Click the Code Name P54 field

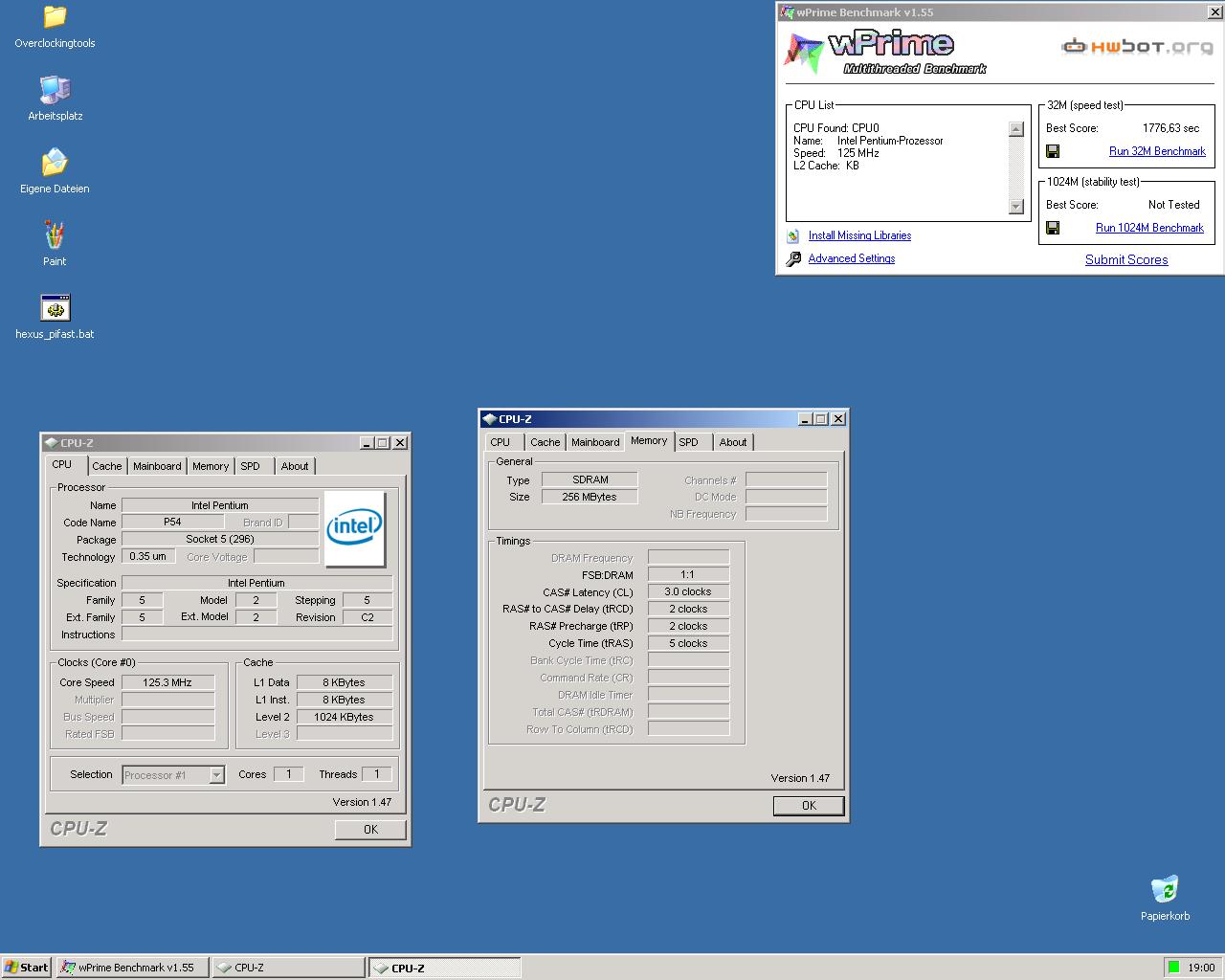(x=172, y=522)
